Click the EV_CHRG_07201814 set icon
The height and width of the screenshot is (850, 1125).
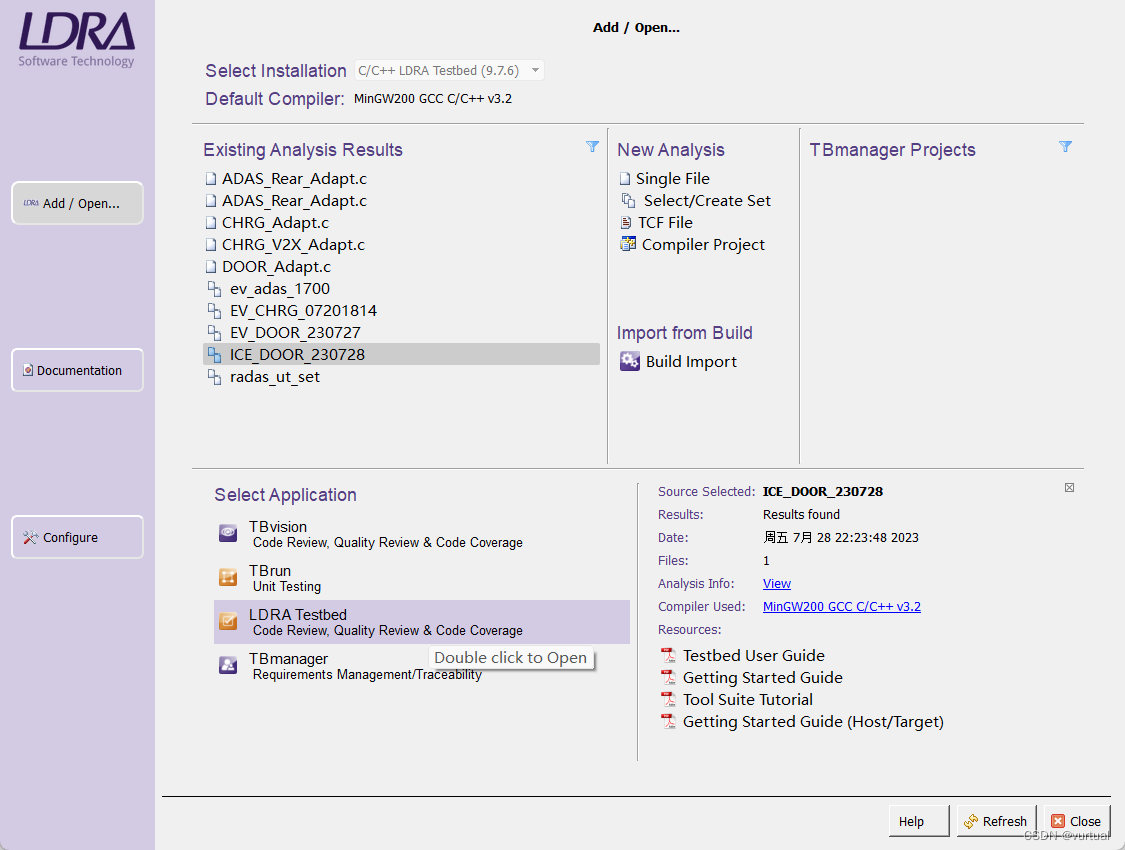[214, 311]
